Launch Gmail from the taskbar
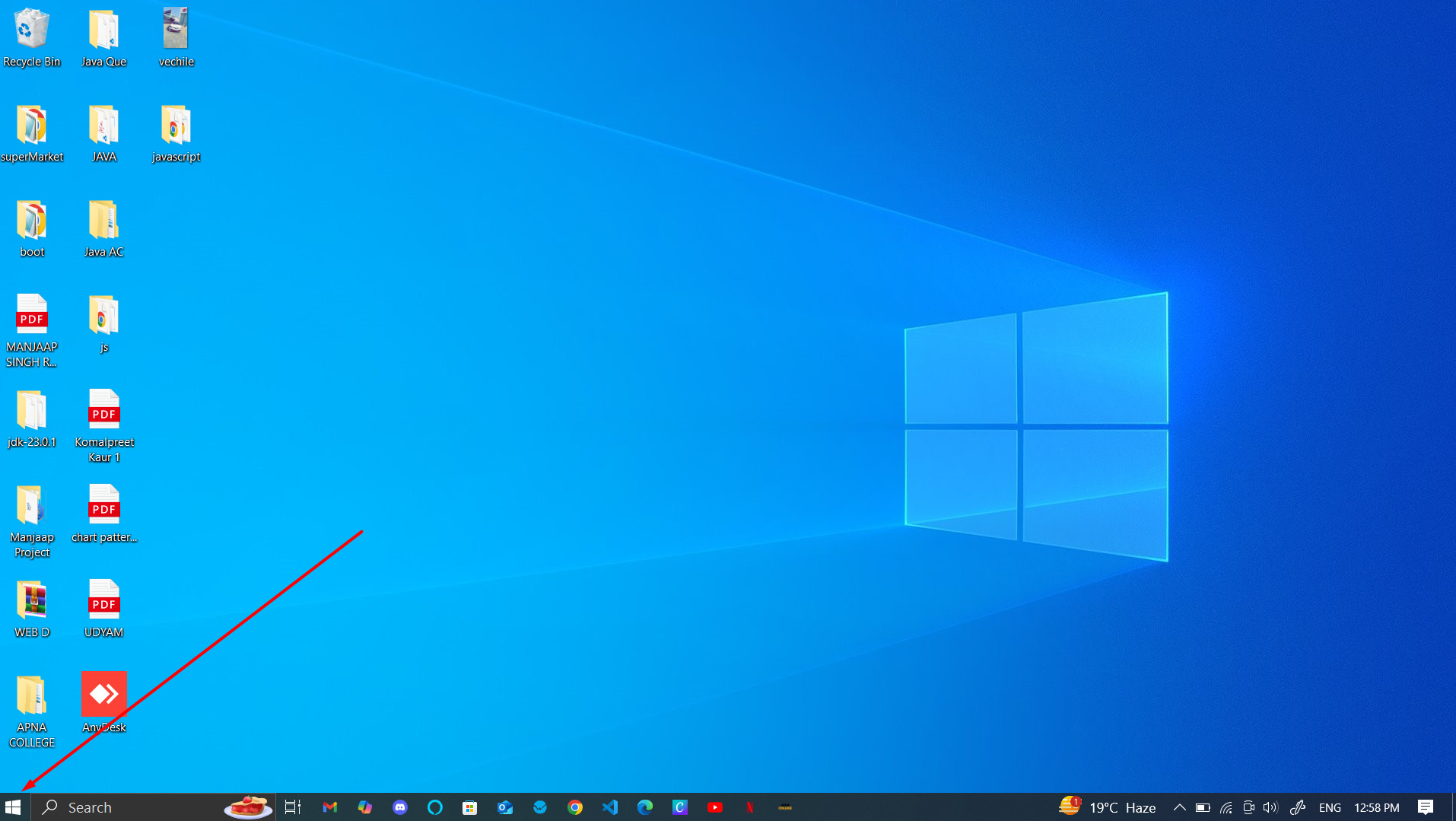 329,807
